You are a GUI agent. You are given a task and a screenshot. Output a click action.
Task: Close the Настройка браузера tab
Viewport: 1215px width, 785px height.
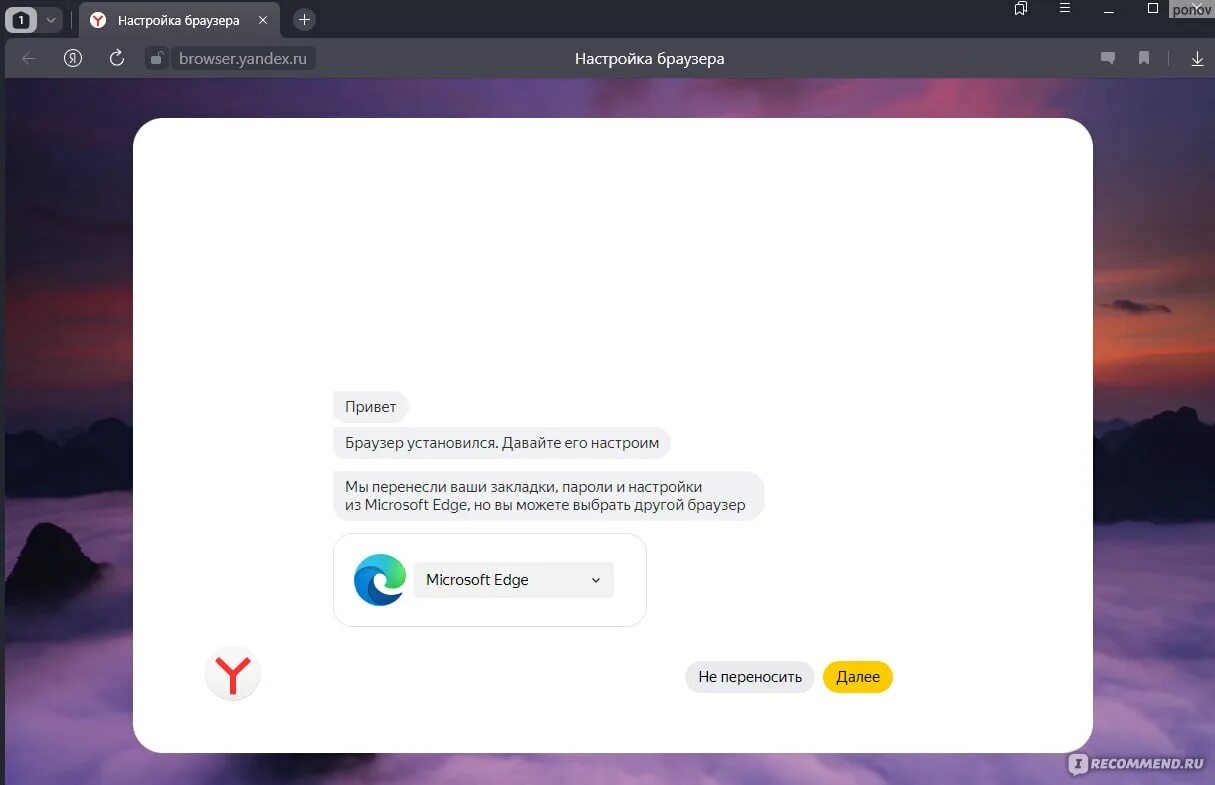point(263,20)
